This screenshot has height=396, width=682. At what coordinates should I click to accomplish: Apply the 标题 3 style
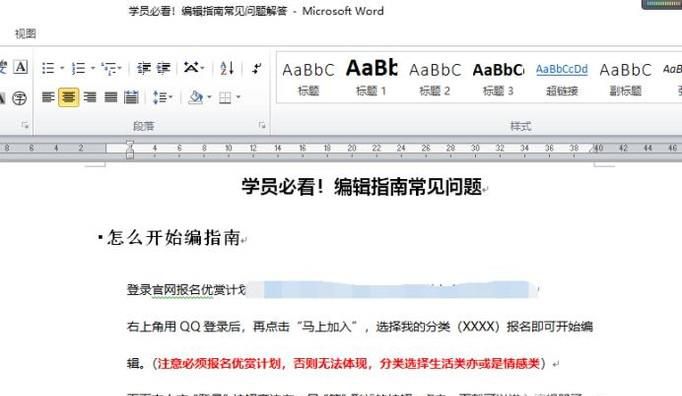tap(498, 79)
